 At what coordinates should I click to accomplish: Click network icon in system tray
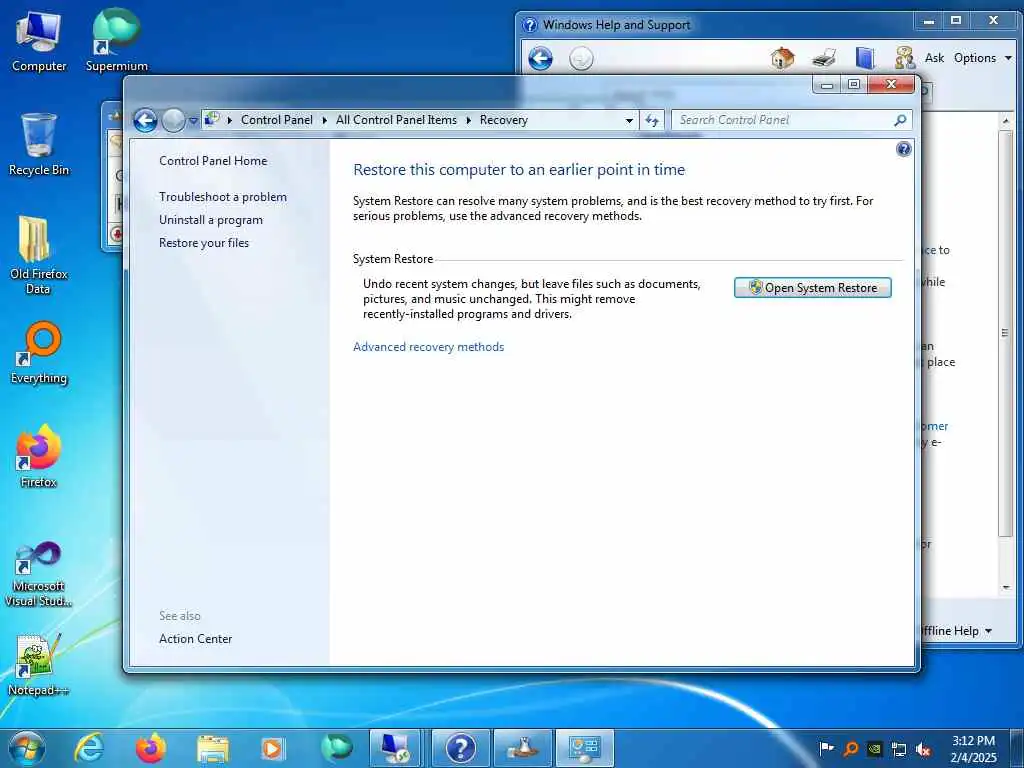tap(899, 749)
